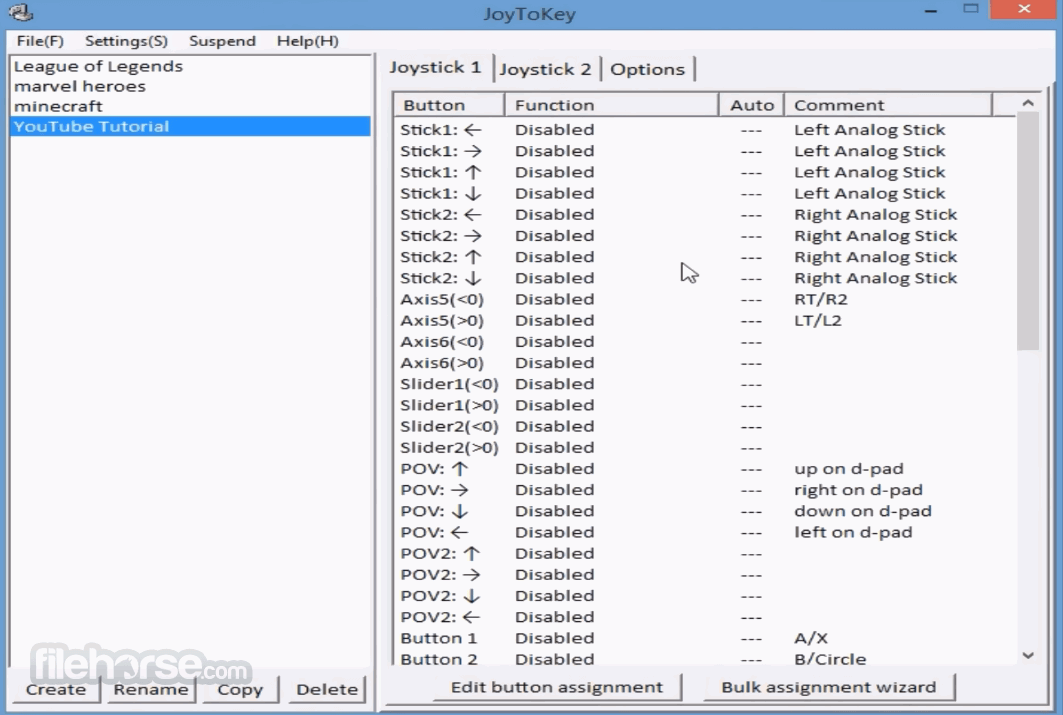
Task: Switch to the Joystick 2 tab
Action: (545, 69)
